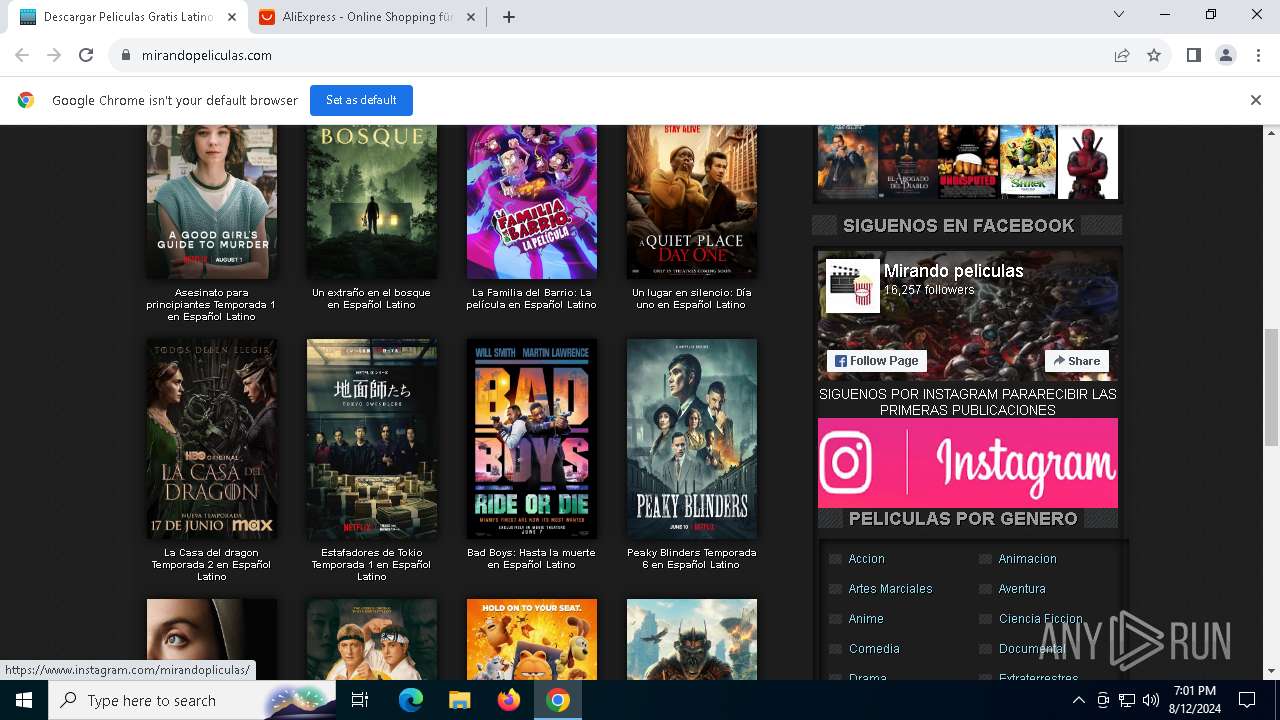Image resolution: width=1280 pixels, height=720 pixels.
Task: Open the Windows notification center
Action: tap(1247, 700)
